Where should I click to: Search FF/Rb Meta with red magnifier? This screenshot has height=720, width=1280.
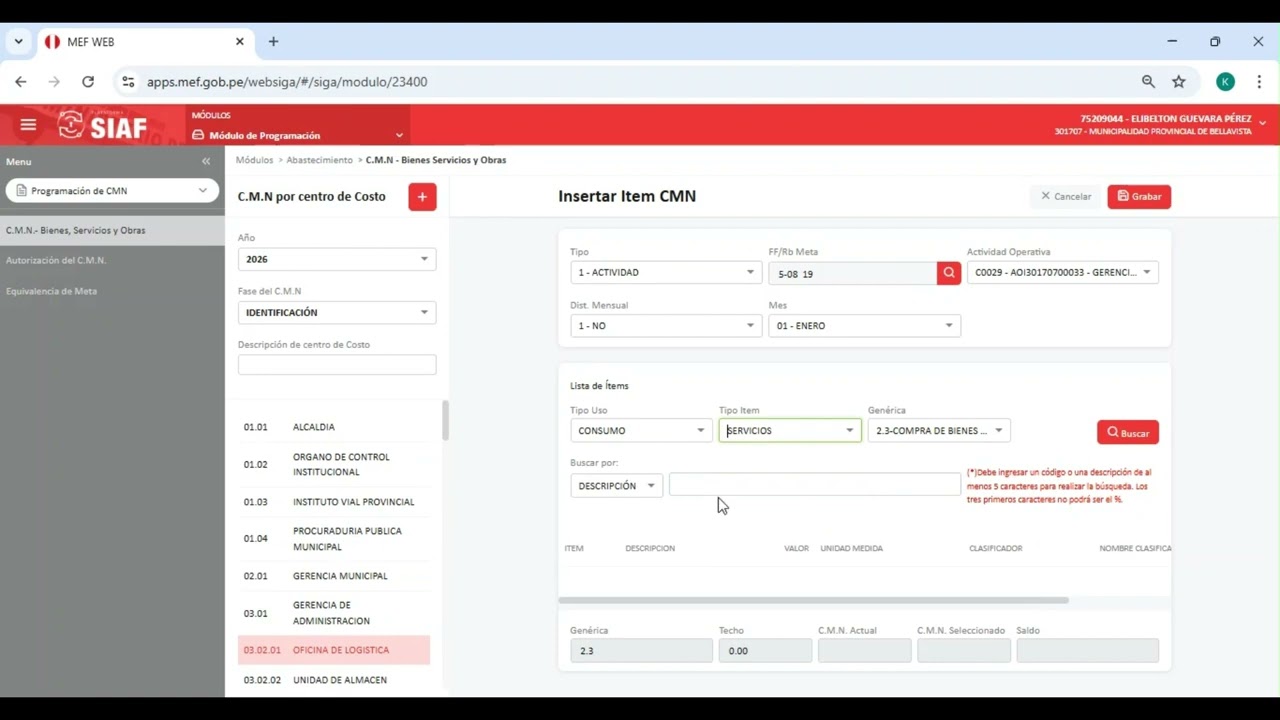(x=949, y=272)
